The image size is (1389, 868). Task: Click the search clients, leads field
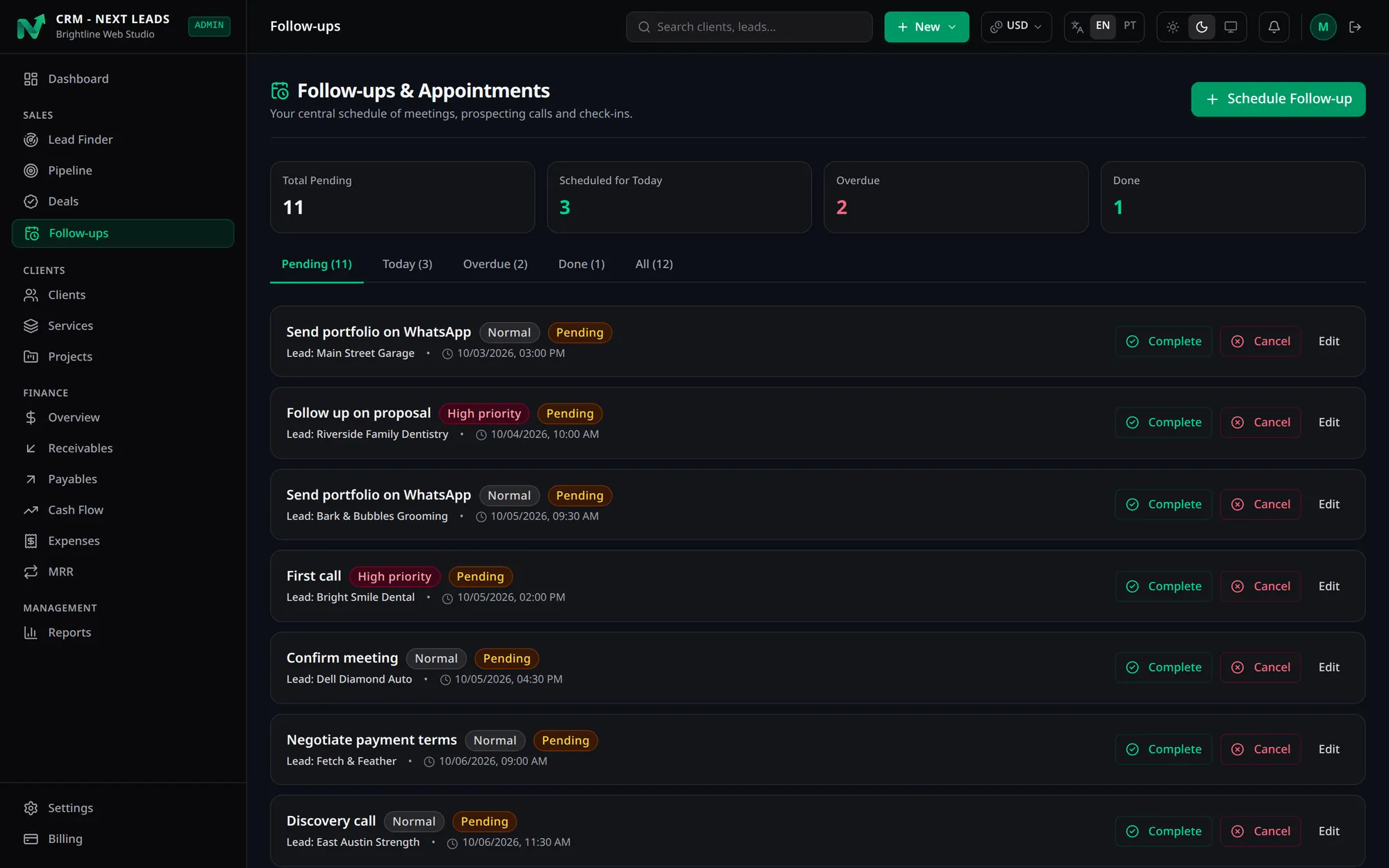pyautogui.click(x=749, y=26)
